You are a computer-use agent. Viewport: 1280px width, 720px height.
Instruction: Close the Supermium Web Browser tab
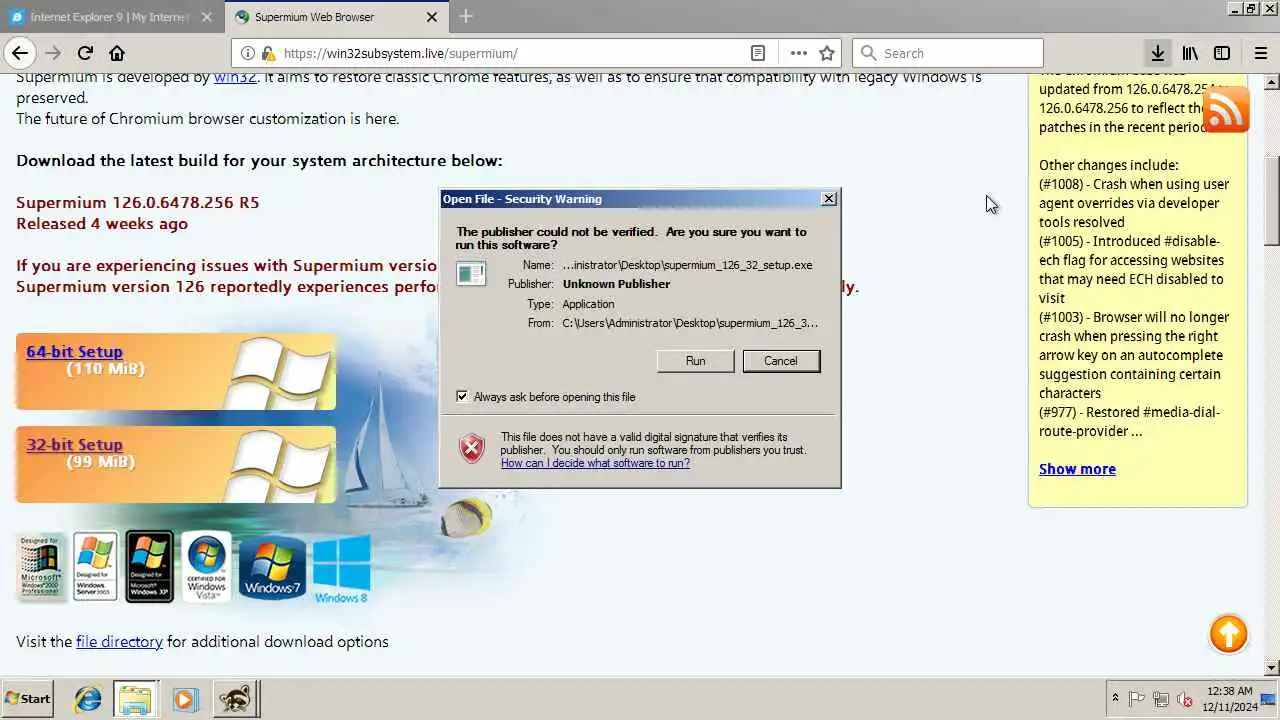click(x=432, y=17)
